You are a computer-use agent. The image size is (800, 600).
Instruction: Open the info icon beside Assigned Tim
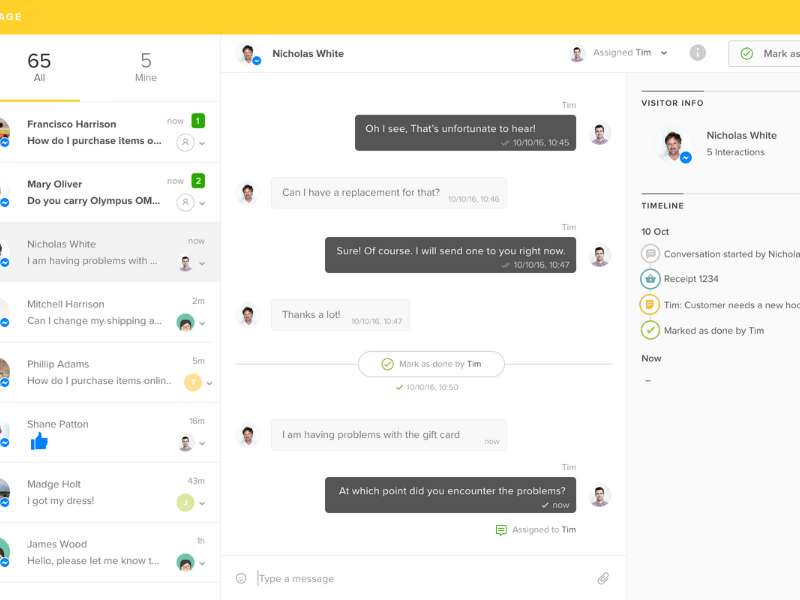[x=698, y=53]
